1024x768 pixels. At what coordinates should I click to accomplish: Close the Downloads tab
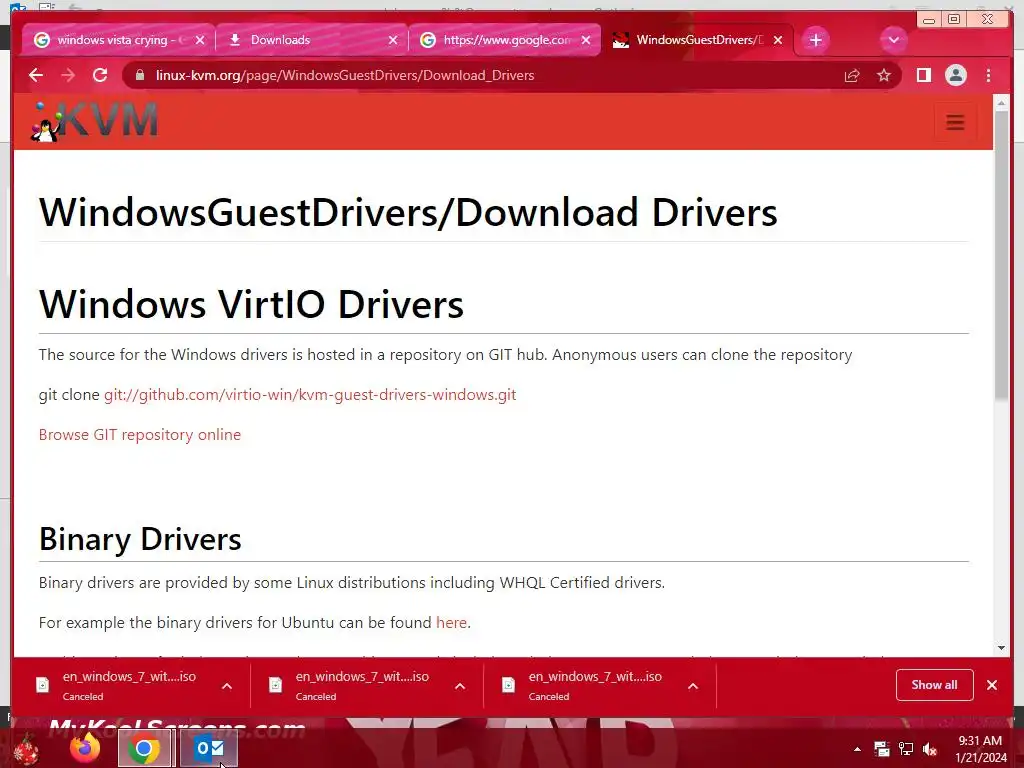(392, 40)
